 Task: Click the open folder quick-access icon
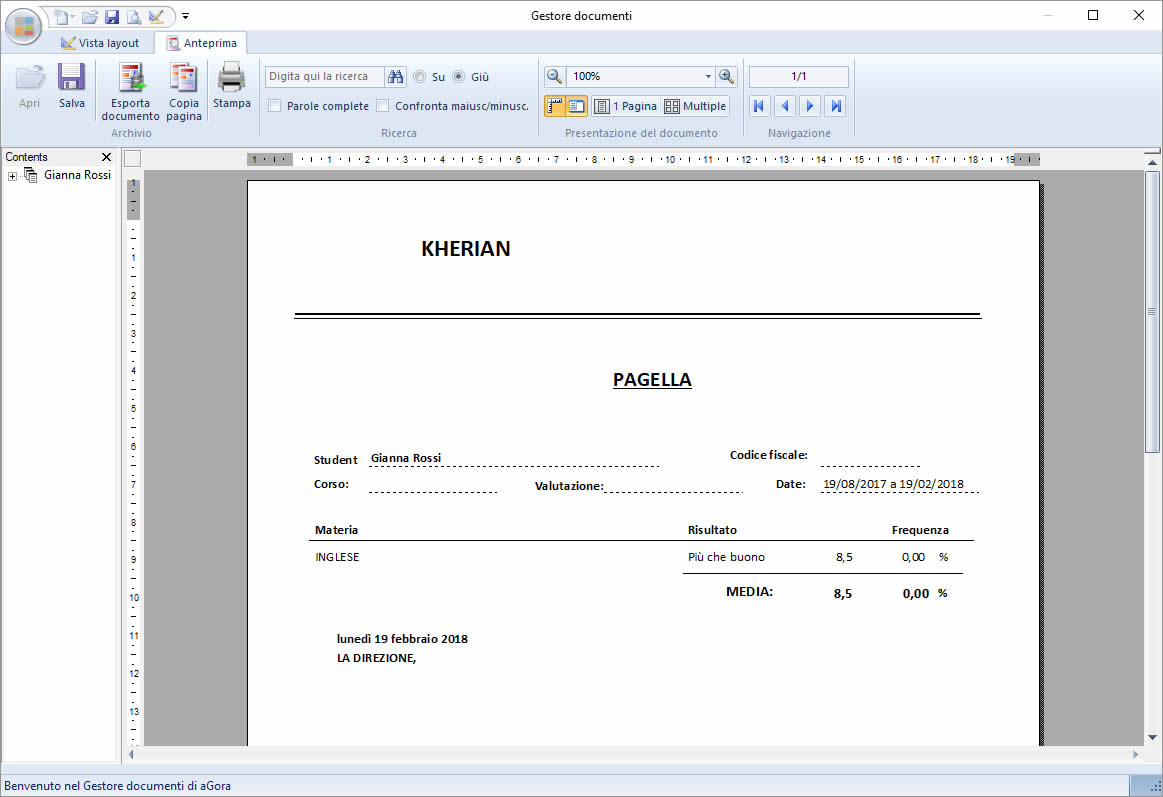coord(90,16)
